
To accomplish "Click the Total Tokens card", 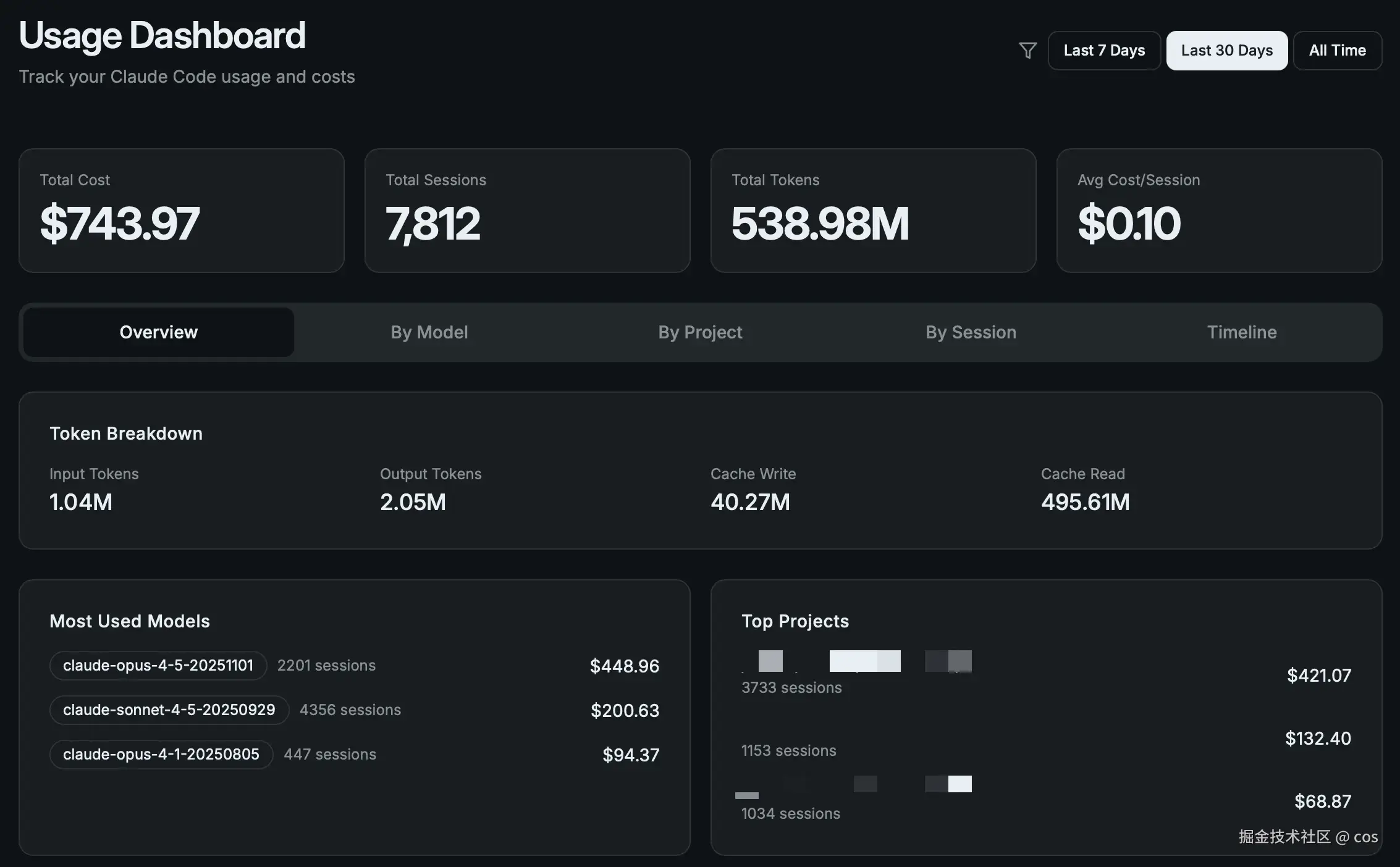I will point(873,210).
